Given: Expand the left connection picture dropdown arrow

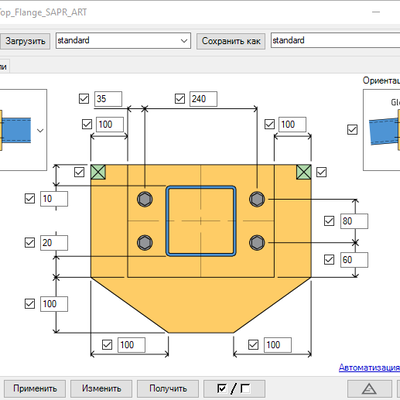Looking at the screenshot, I should click(x=40, y=130).
